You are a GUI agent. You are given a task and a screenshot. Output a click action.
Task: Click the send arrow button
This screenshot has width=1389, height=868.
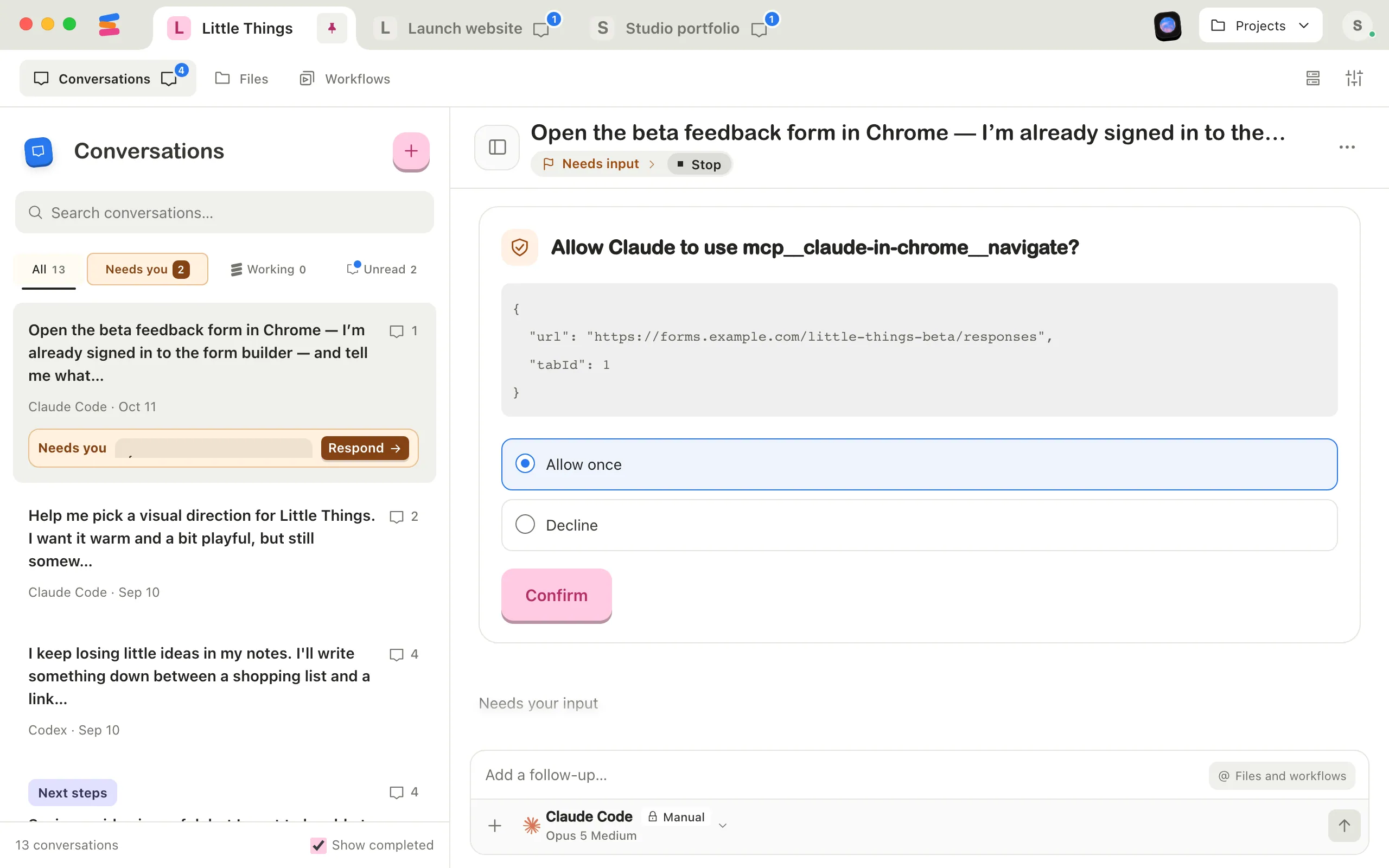pos(1343,826)
